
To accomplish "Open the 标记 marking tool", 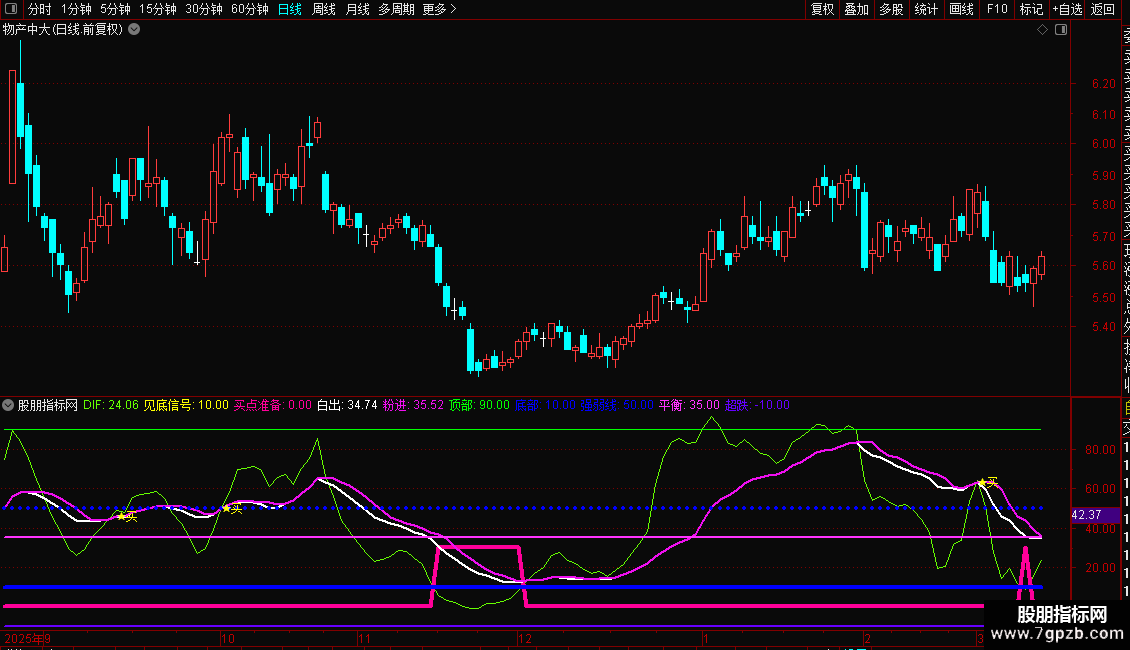I will tap(1031, 10).
